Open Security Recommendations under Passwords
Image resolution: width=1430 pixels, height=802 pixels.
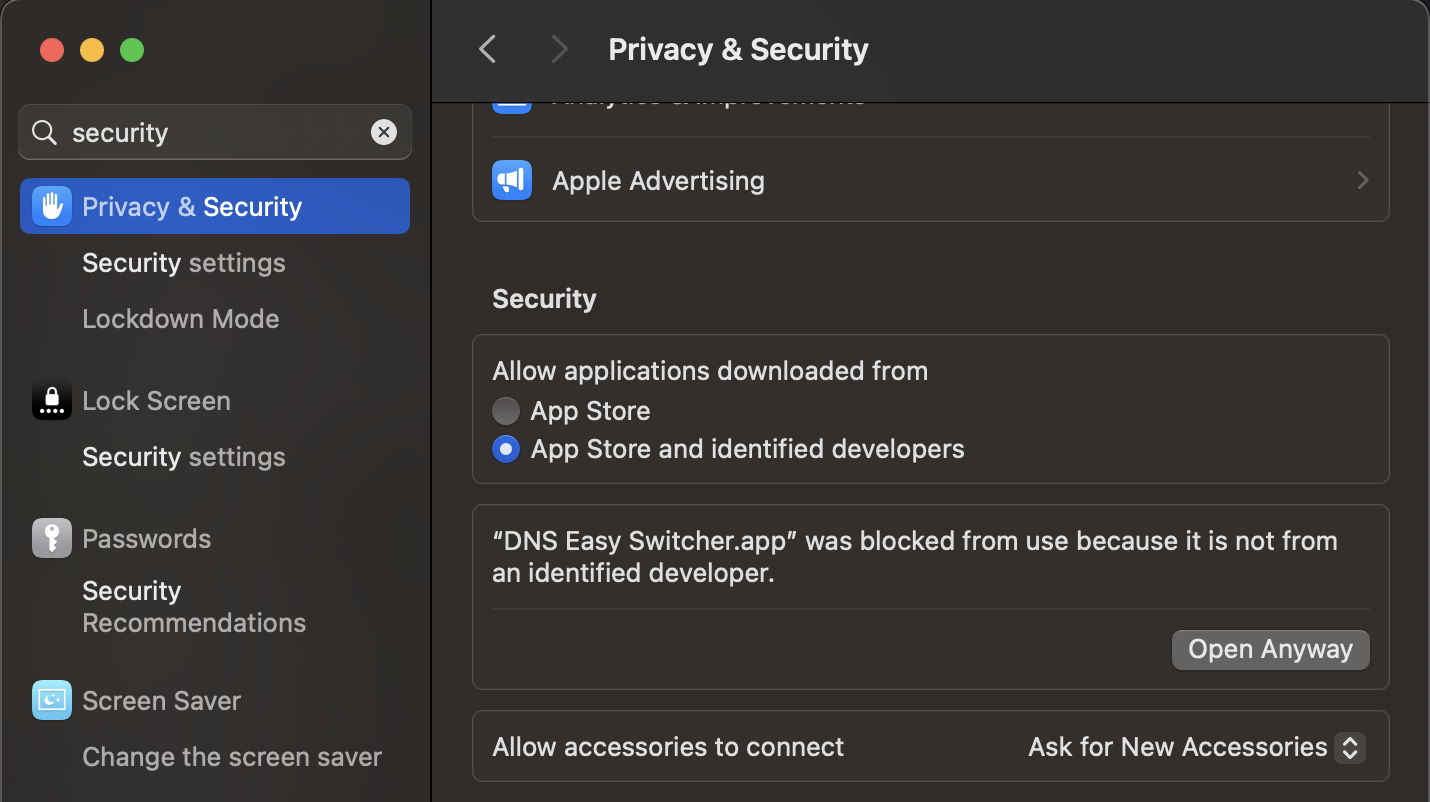(x=194, y=607)
